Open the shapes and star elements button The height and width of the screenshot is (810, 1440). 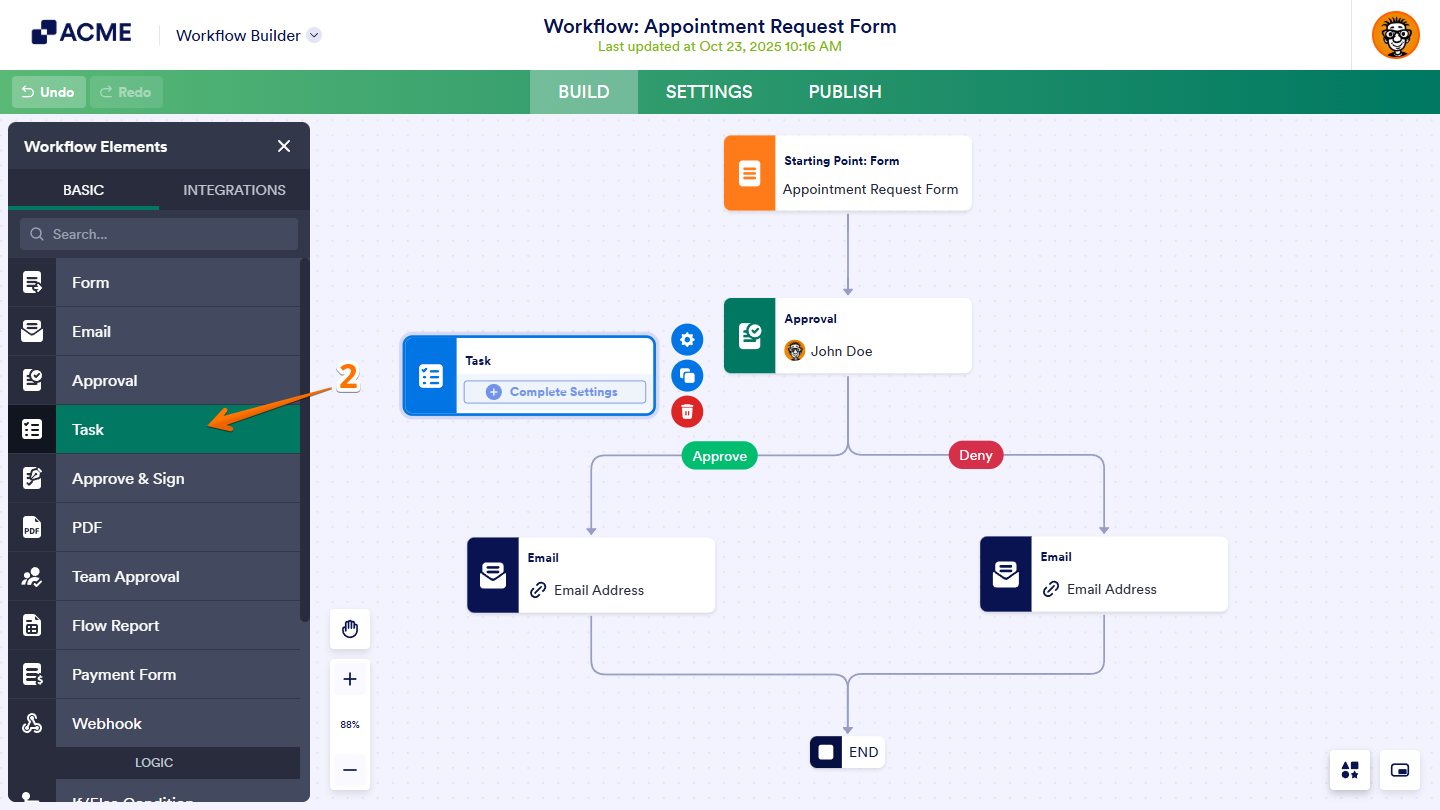pyautogui.click(x=1350, y=770)
